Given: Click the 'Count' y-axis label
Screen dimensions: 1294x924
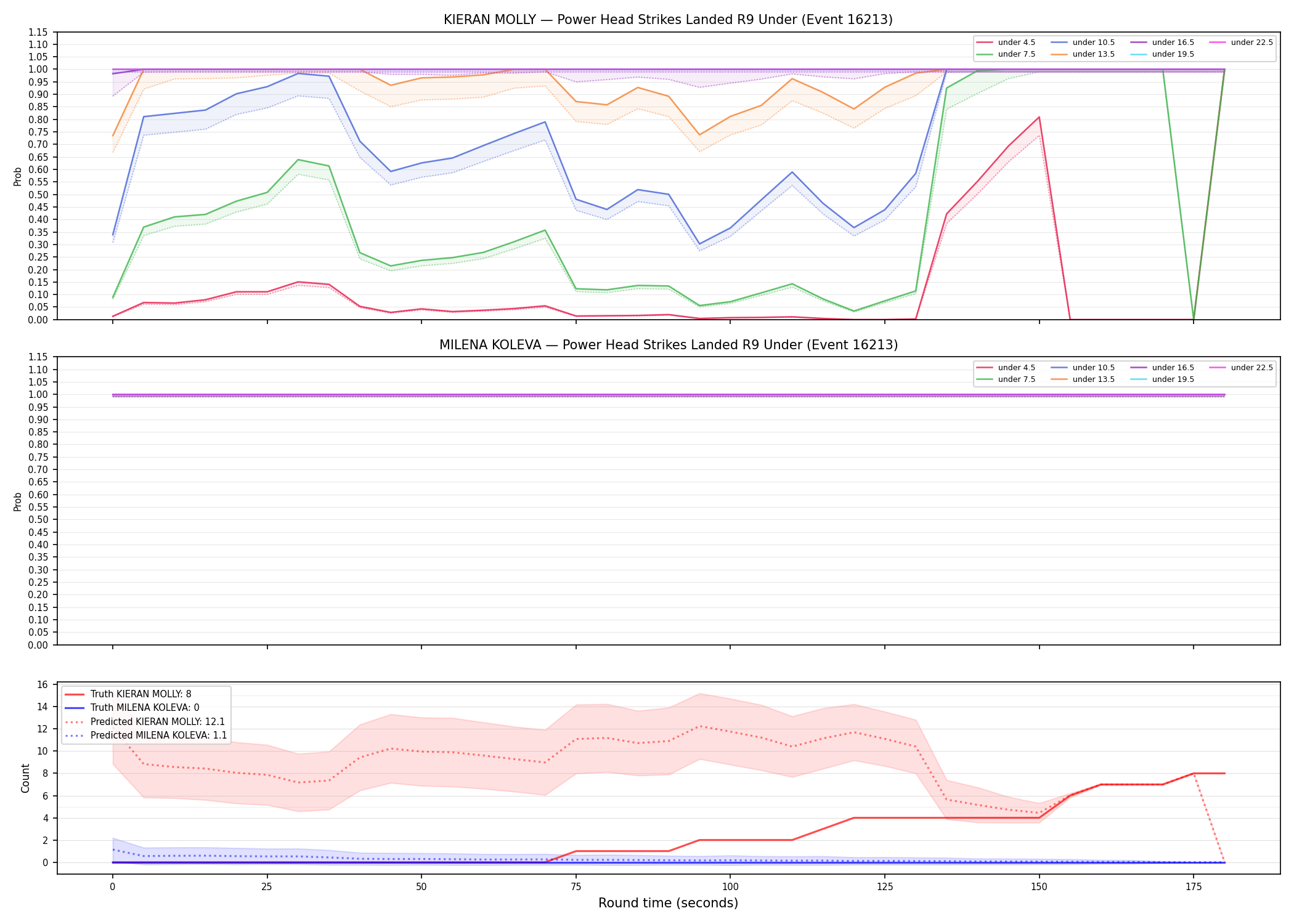Looking at the screenshot, I should pyautogui.click(x=25, y=778).
